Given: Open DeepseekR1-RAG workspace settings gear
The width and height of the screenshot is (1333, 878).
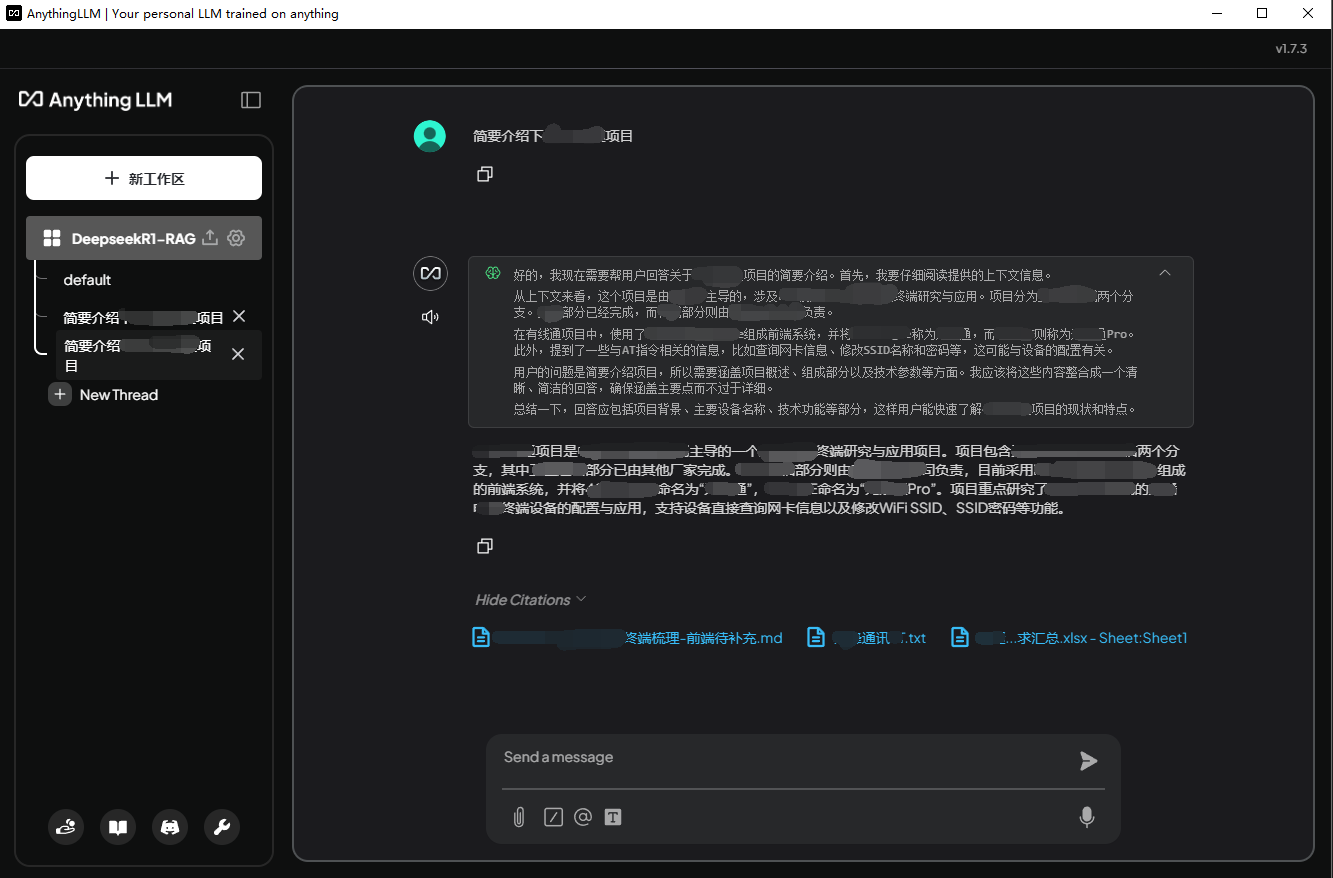Looking at the screenshot, I should click(x=236, y=238).
